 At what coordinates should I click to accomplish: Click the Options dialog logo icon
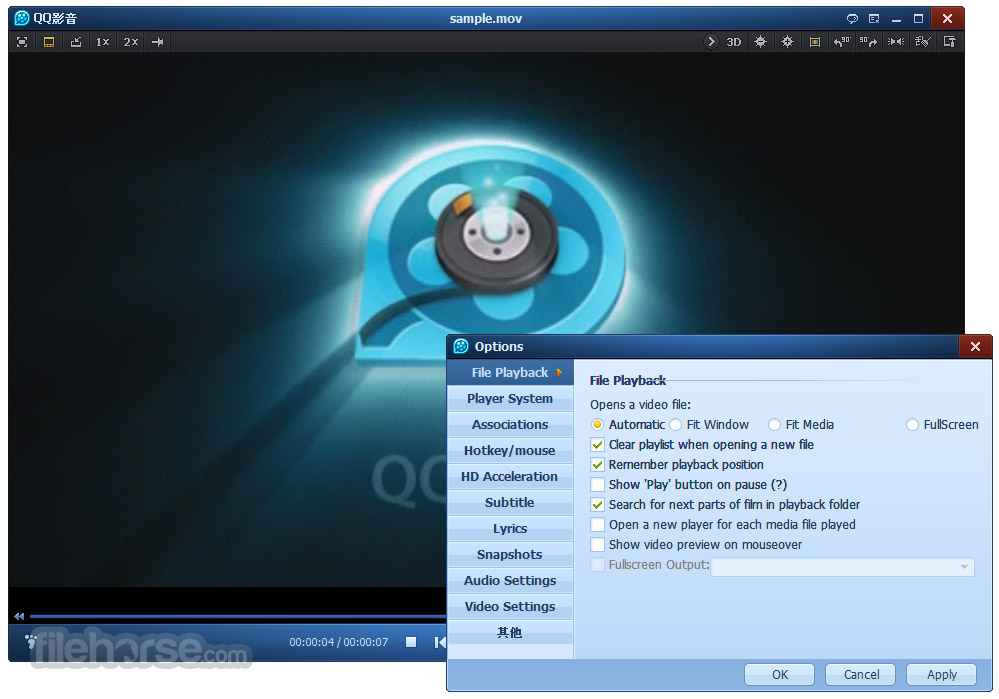(x=461, y=347)
